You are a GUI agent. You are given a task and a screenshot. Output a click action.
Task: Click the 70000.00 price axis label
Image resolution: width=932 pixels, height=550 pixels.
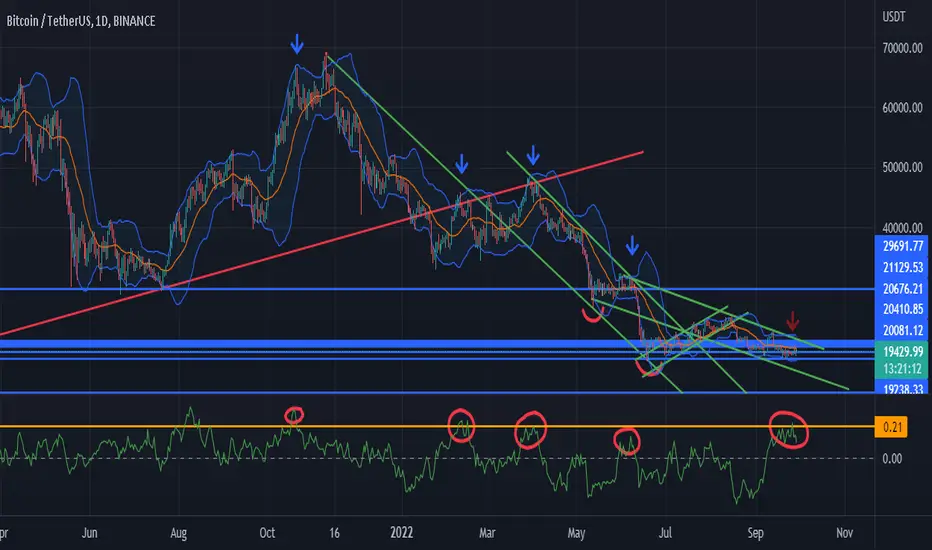(902, 48)
